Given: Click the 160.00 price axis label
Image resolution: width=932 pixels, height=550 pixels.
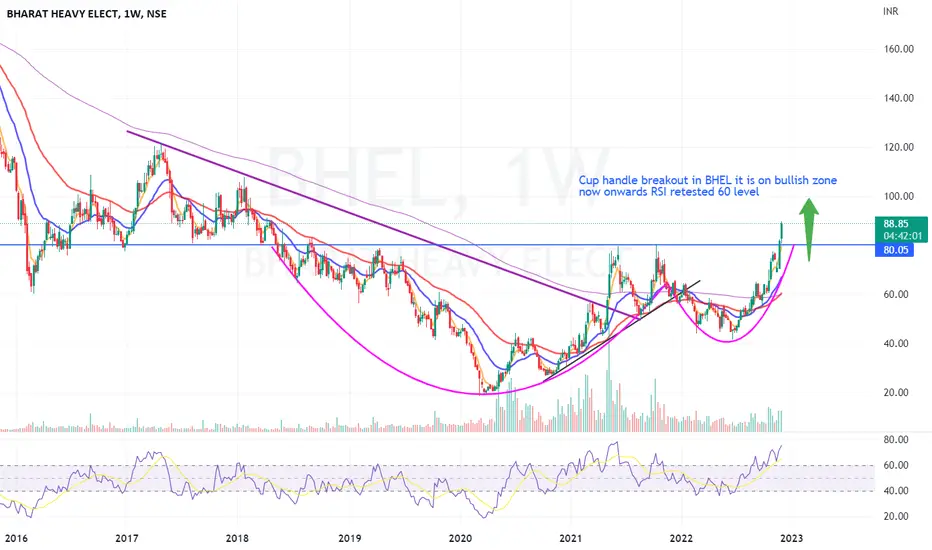Looking at the screenshot, I should (x=898, y=49).
